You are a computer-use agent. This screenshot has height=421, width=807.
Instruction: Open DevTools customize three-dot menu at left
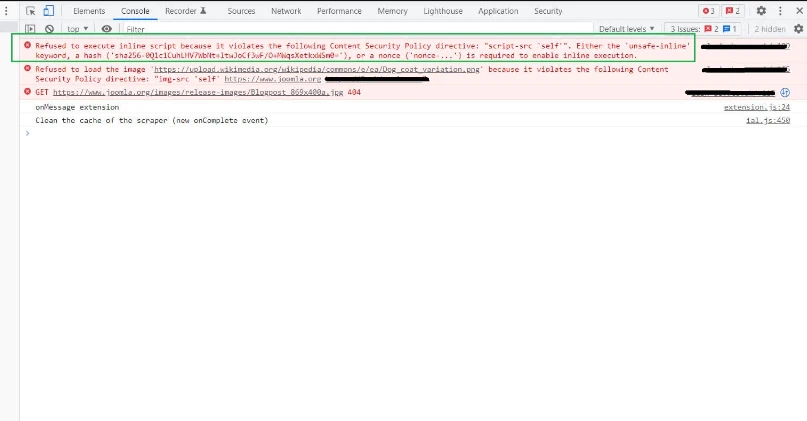[6, 11]
